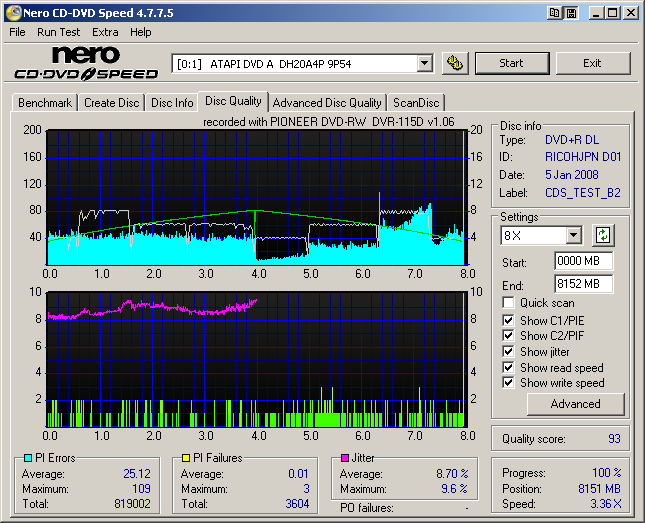The image size is (645, 523).
Task: Click the PI failures and jitter lower graph
Action: pos(257,359)
